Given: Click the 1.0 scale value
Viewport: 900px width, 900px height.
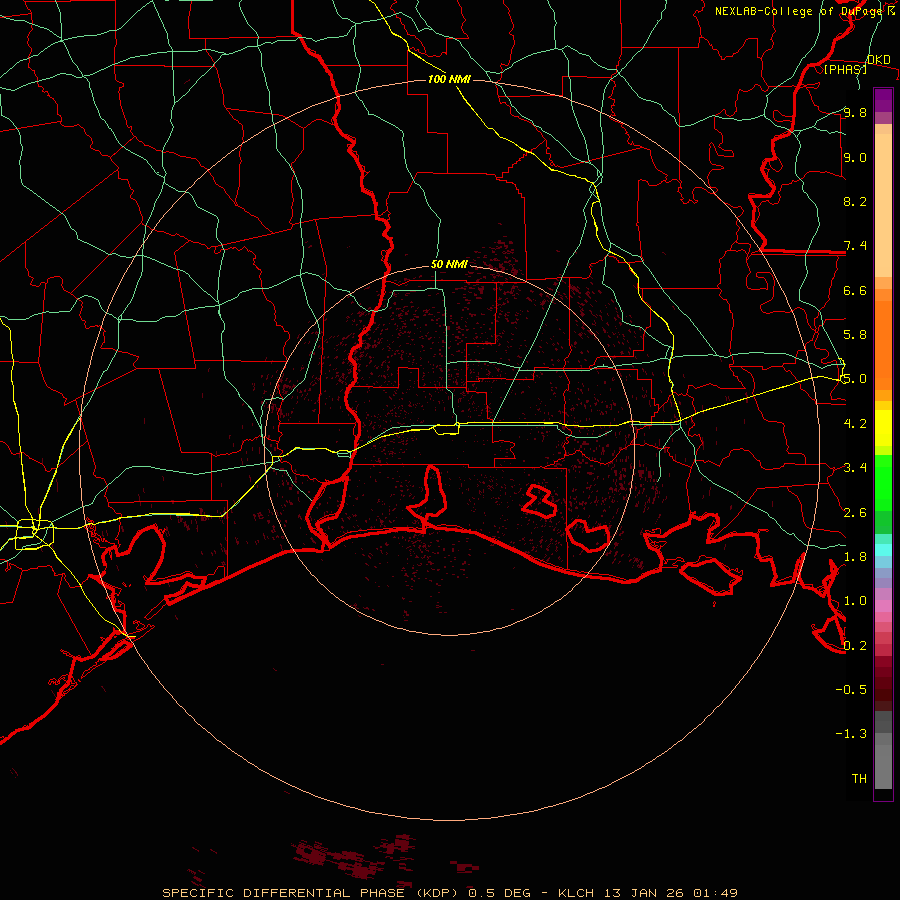Looking at the screenshot, I should pyautogui.click(x=855, y=601).
